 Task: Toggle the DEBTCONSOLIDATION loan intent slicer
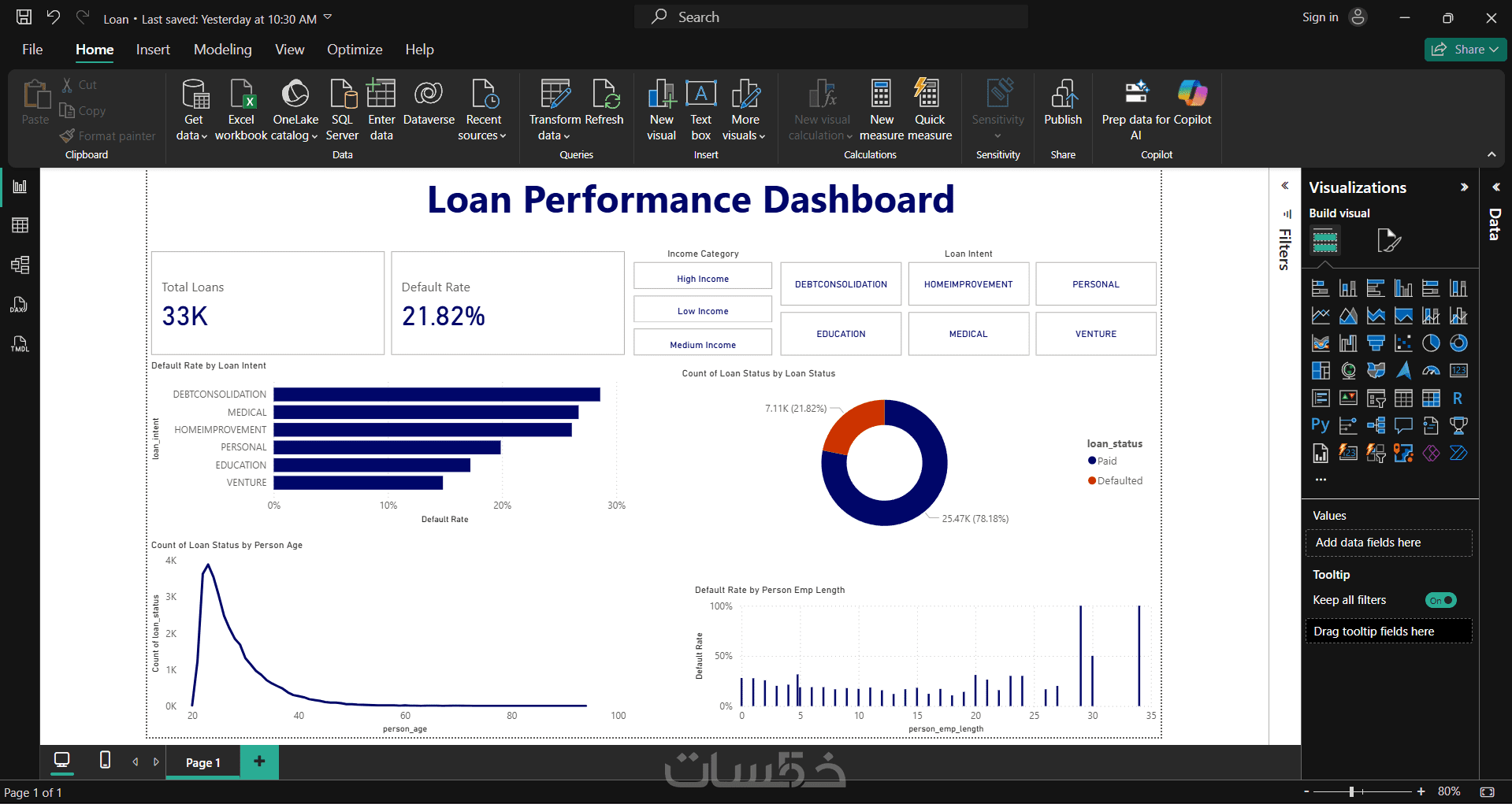(x=841, y=284)
